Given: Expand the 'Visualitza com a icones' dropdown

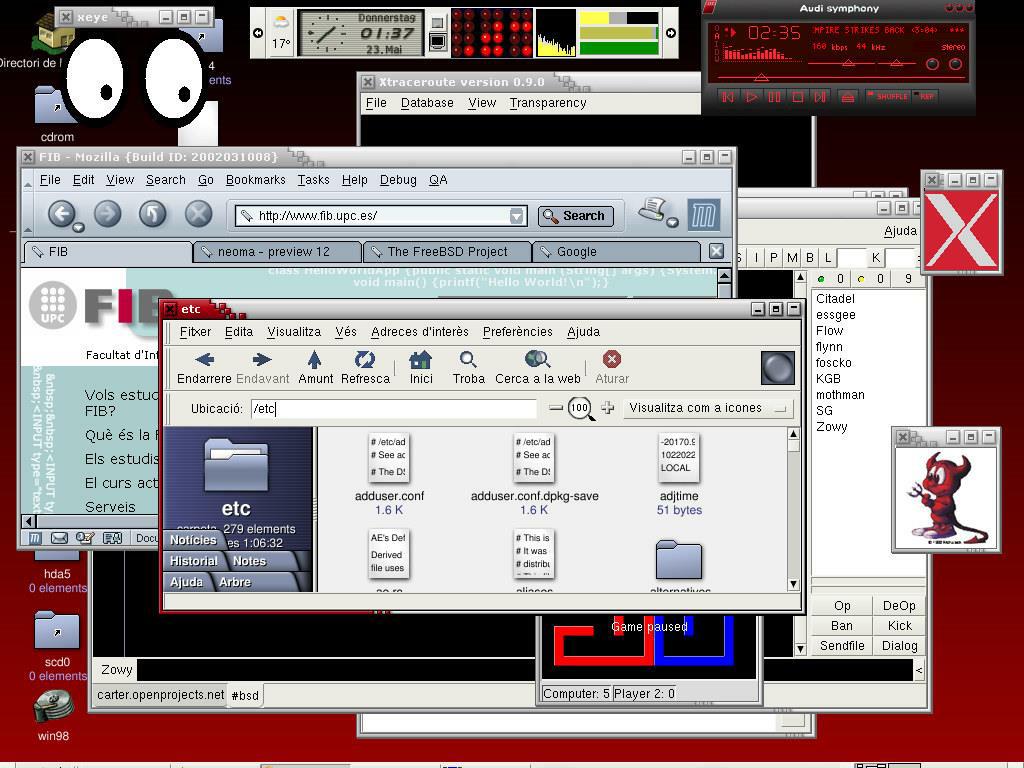Looking at the screenshot, I should pyautogui.click(x=708, y=408).
